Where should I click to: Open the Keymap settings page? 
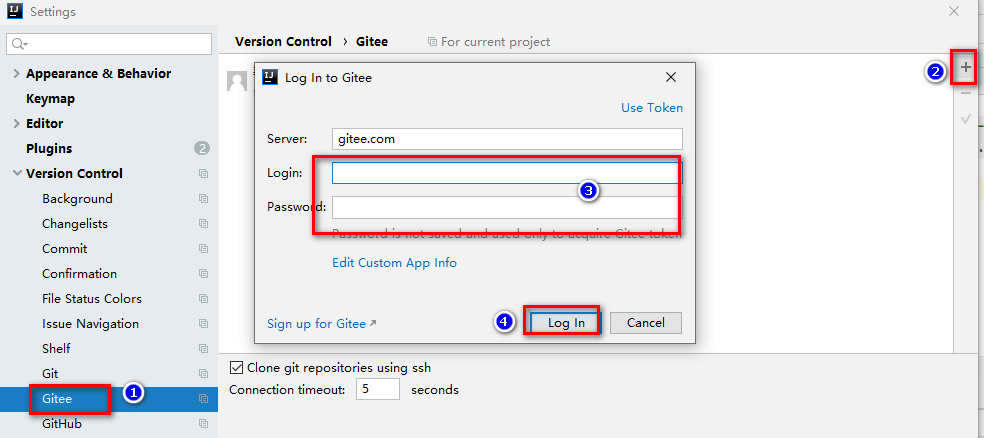(x=50, y=99)
